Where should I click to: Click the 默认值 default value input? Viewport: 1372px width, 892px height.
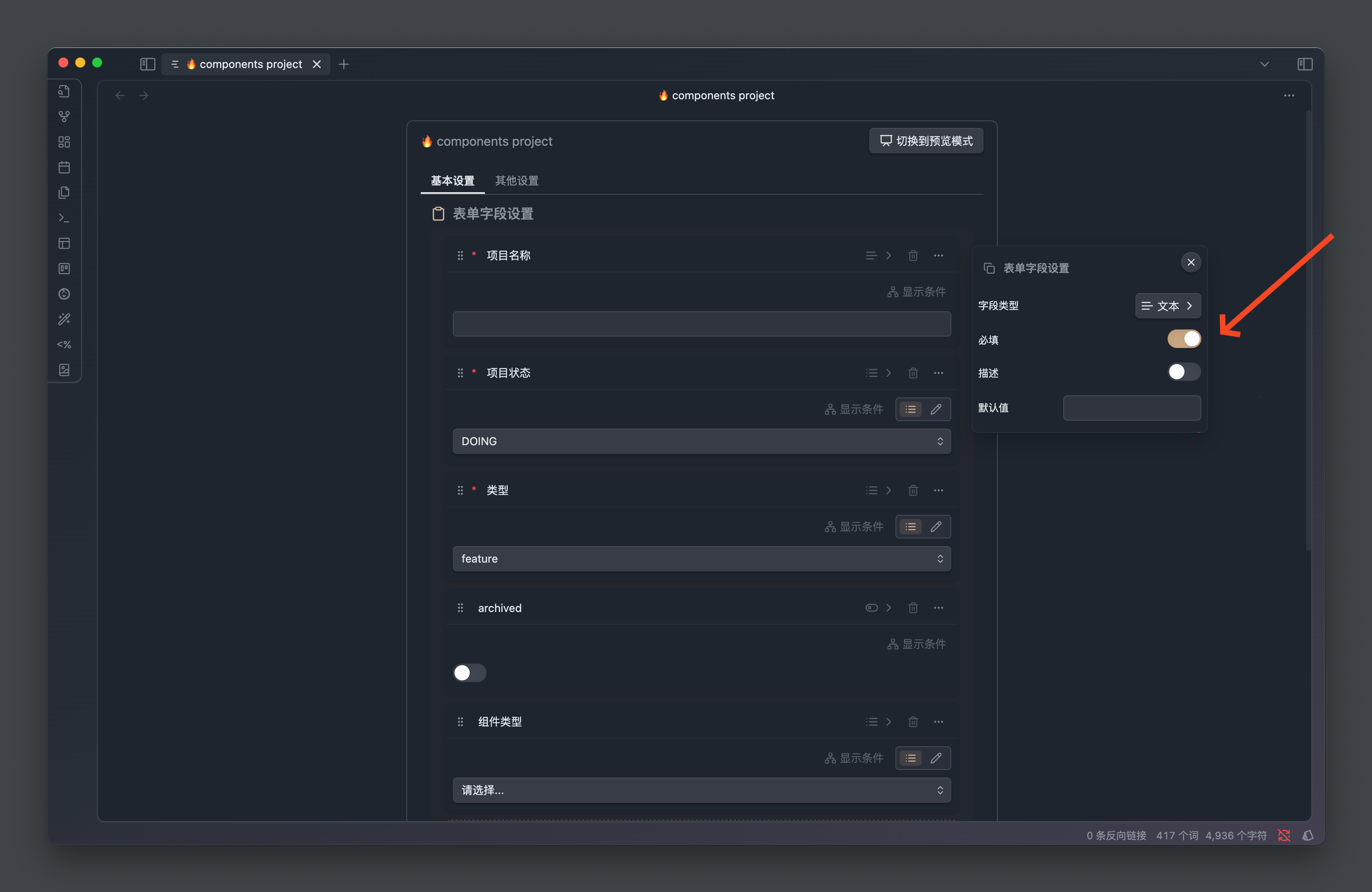(x=1131, y=408)
